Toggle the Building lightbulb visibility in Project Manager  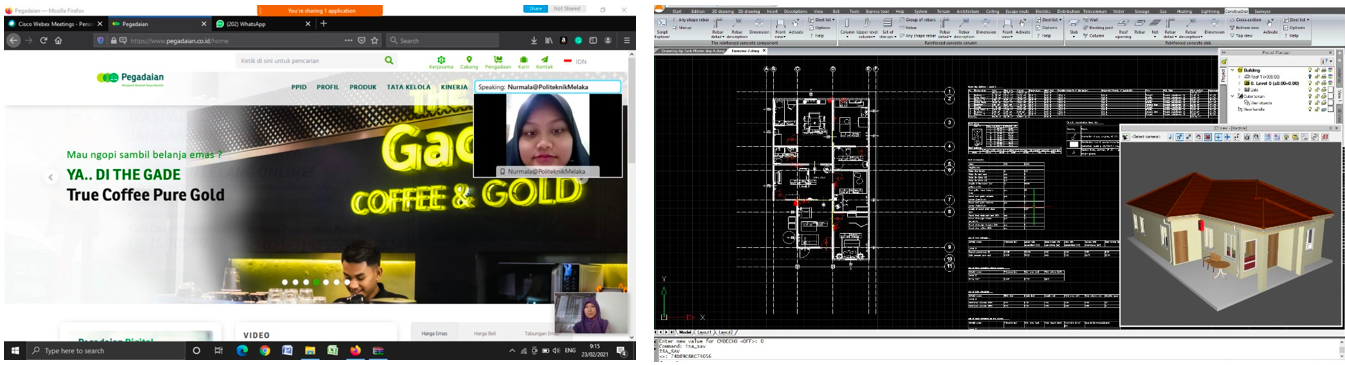point(1310,70)
